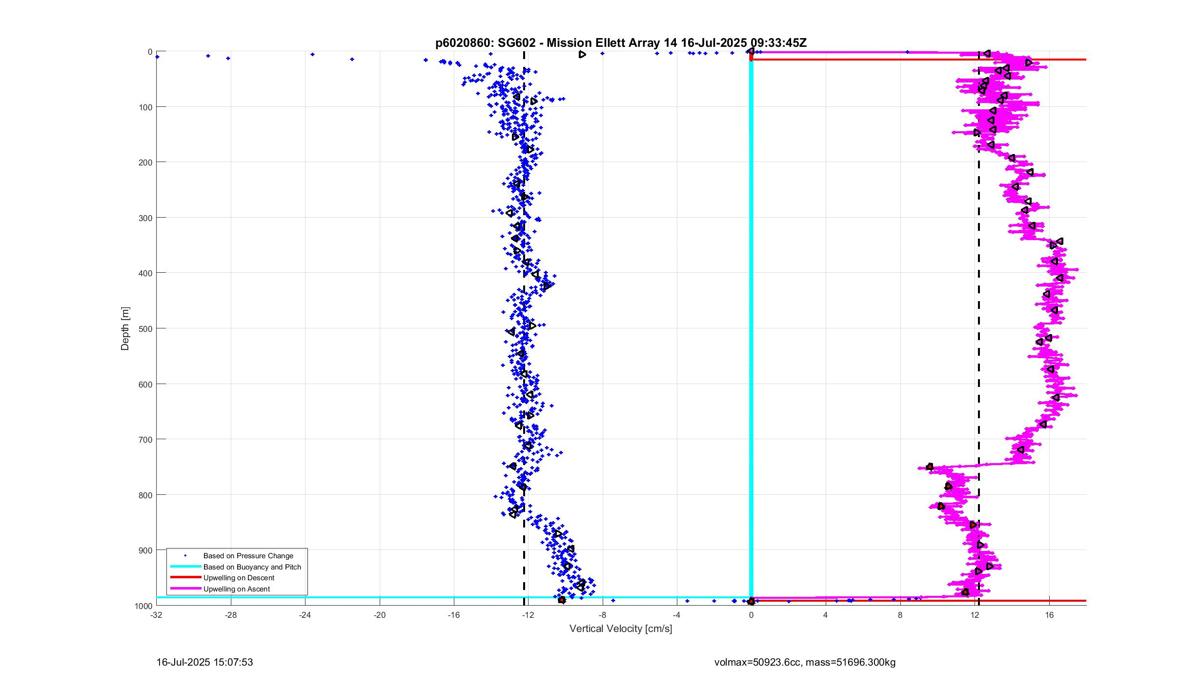The width and height of the screenshot is (1200, 681).
Task: Click legend entry "Based on Buoyancy and Pitch"
Action: [252, 567]
